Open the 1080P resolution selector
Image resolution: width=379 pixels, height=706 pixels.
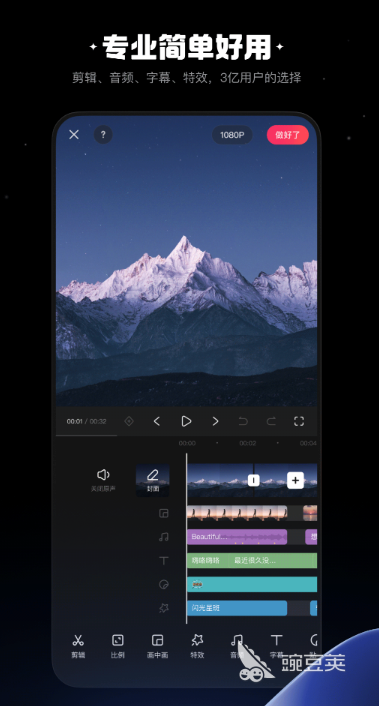click(232, 135)
